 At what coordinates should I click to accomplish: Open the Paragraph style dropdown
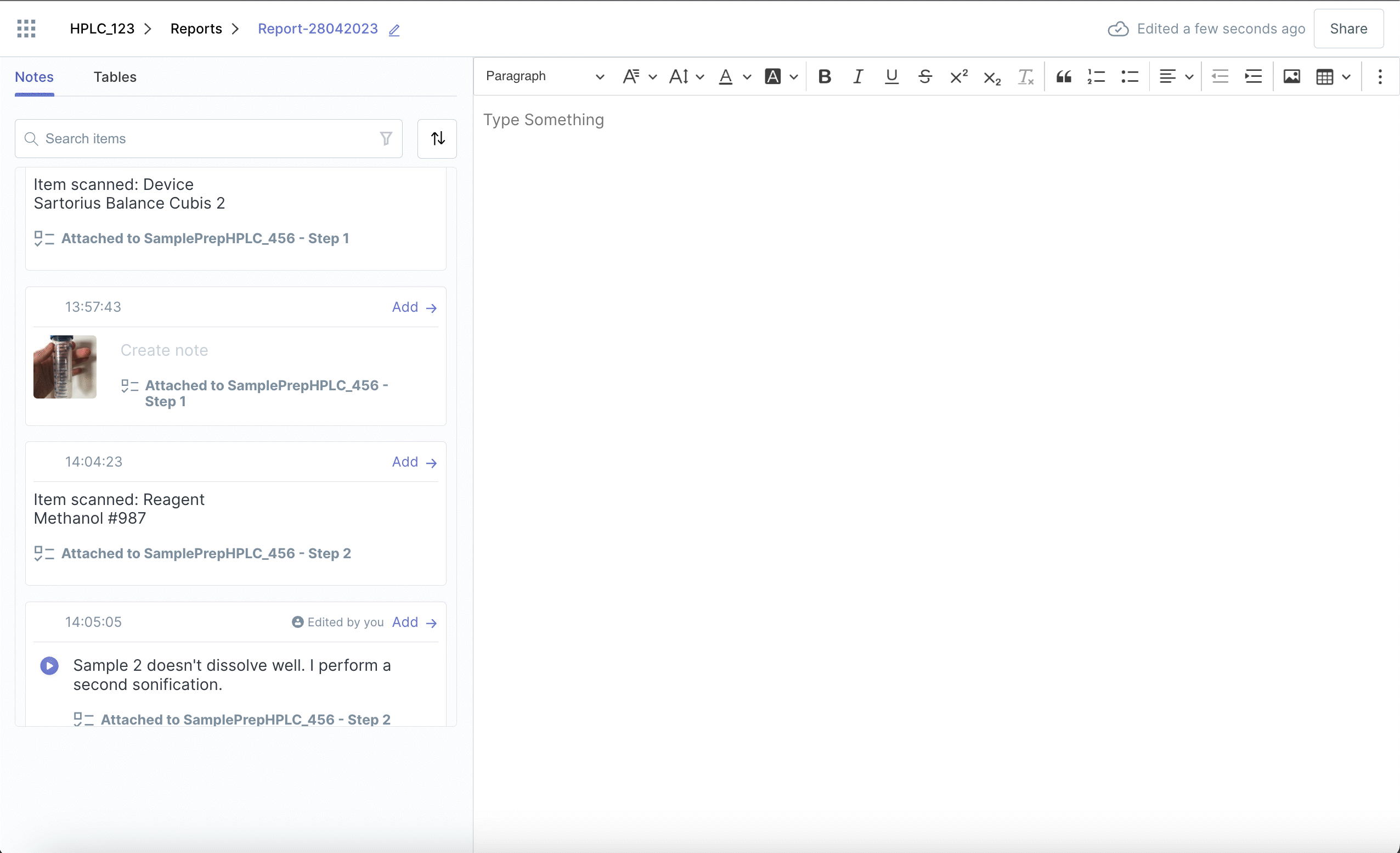click(544, 76)
